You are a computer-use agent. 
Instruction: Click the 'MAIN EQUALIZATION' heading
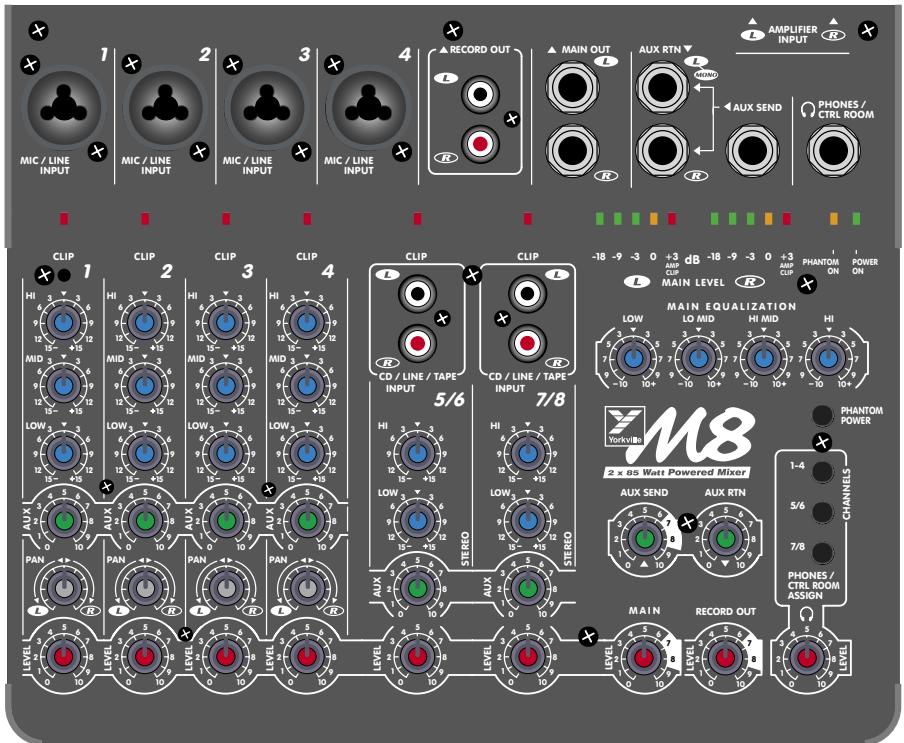point(732,306)
